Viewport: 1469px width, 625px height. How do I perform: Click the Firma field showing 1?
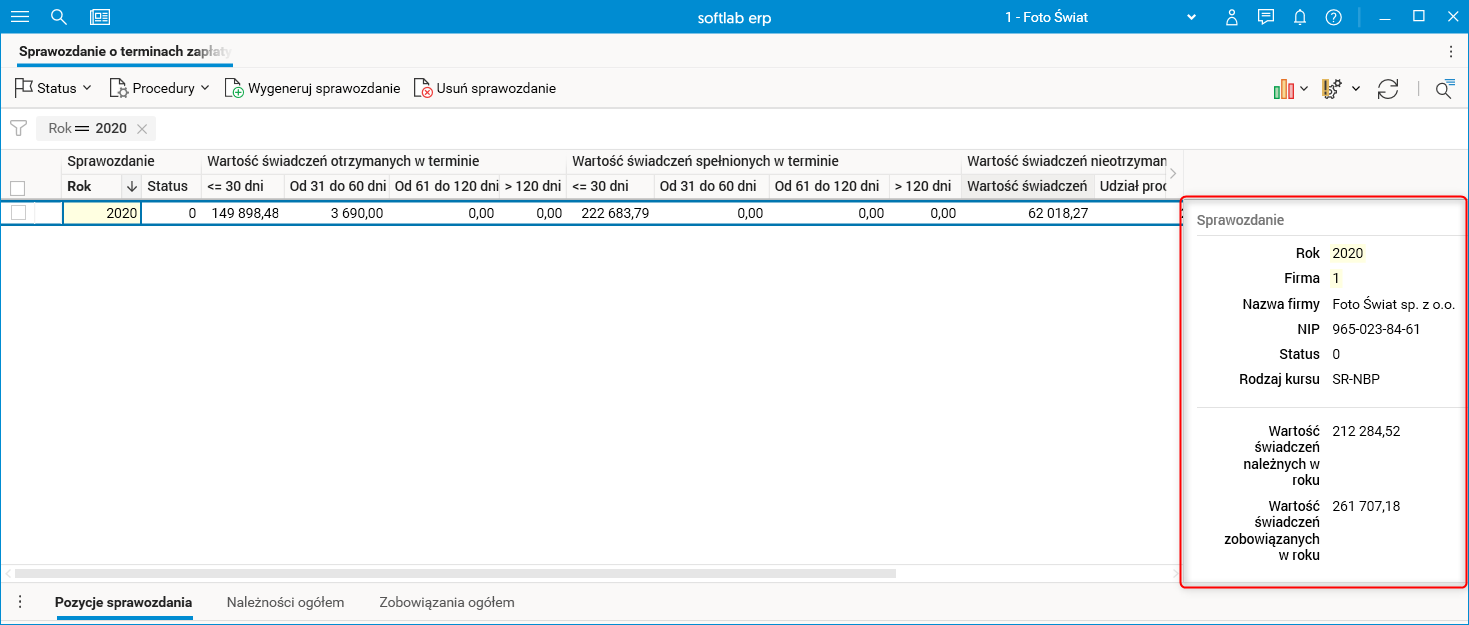tap(1336, 278)
